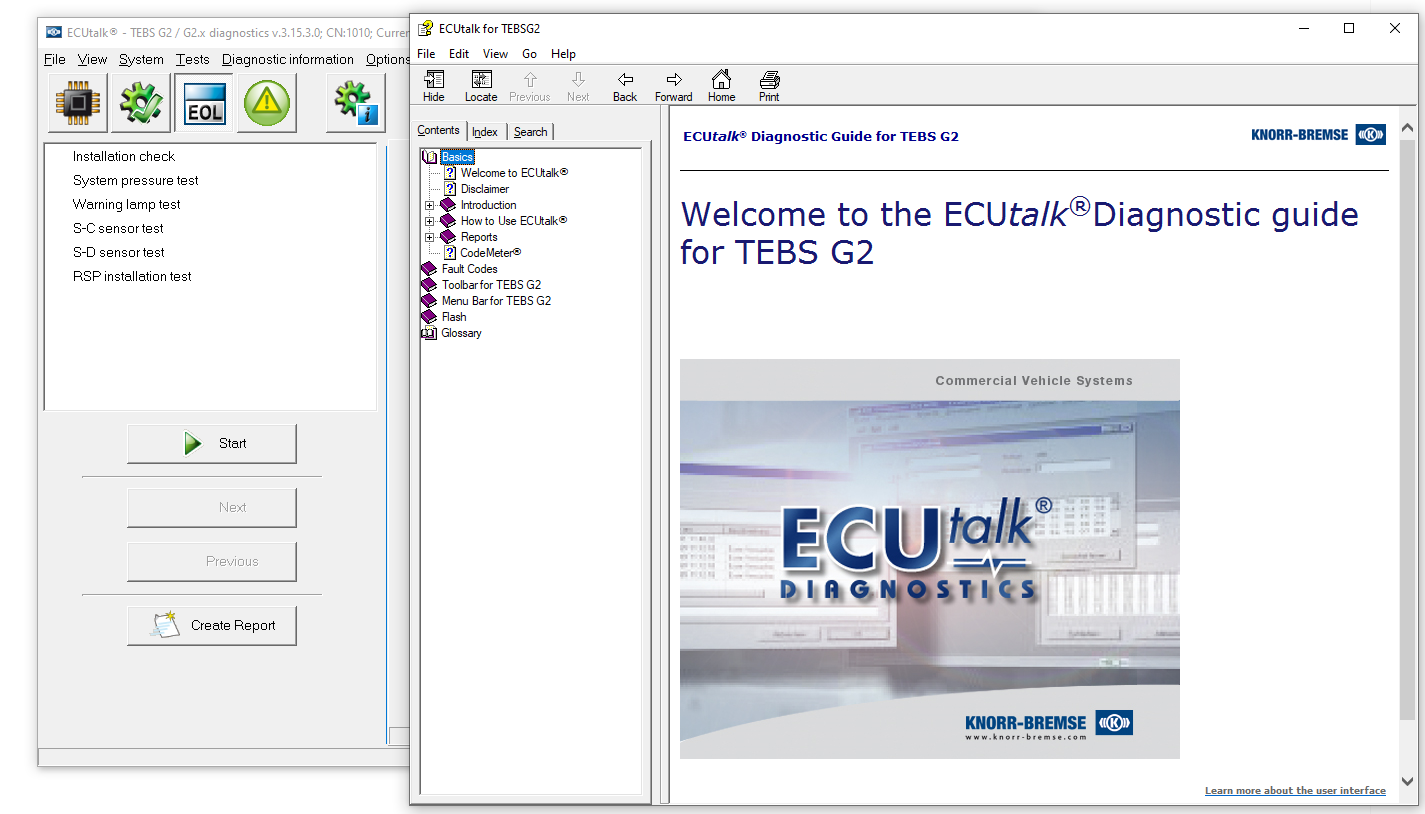Click the gear with green checkmark toolbar icon
Screen dimensions: 1425x814
coord(140,103)
